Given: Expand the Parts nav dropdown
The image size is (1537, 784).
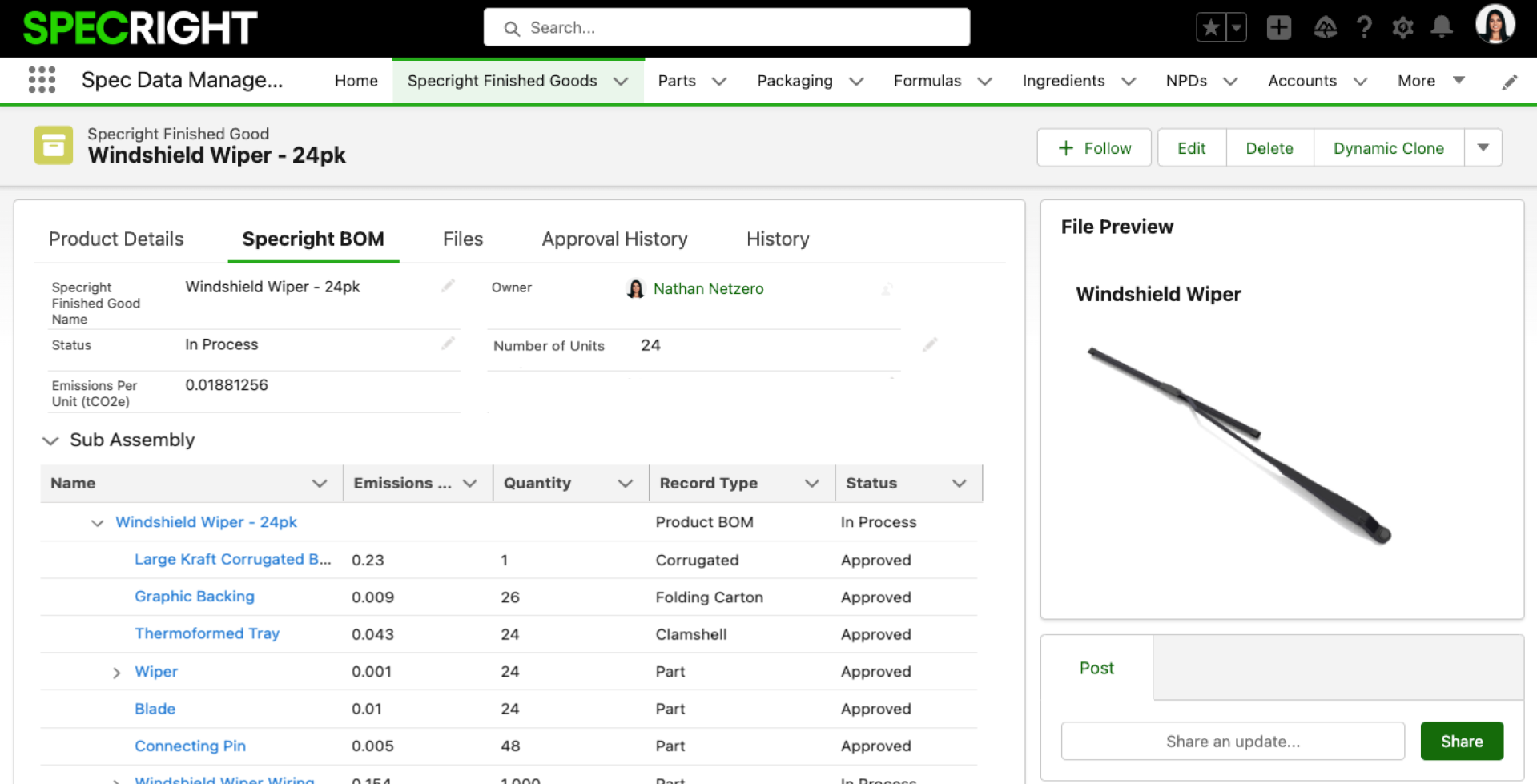Looking at the screenshot, I should click(x=719, y=82).
